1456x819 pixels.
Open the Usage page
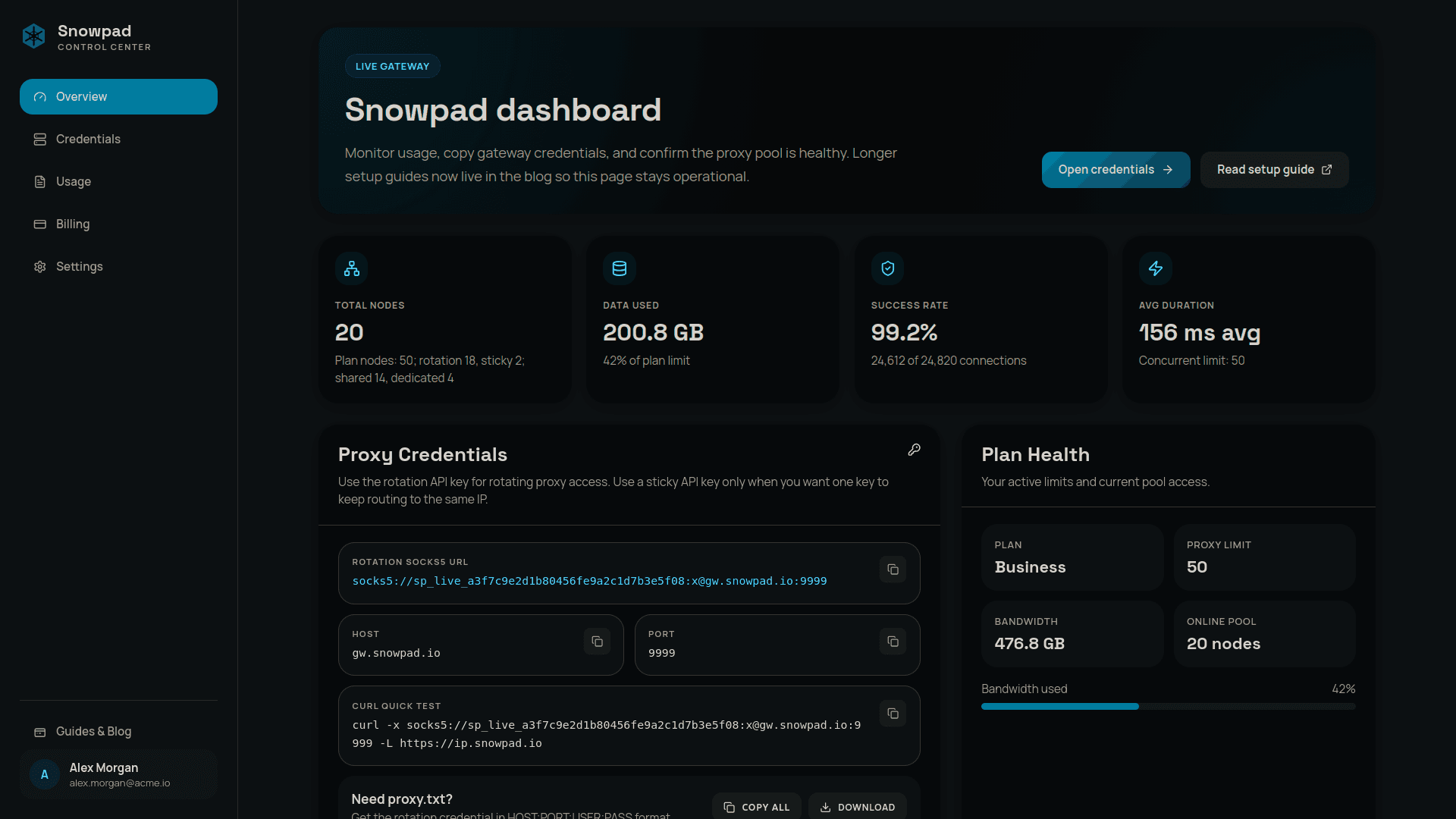pos(118,181)
